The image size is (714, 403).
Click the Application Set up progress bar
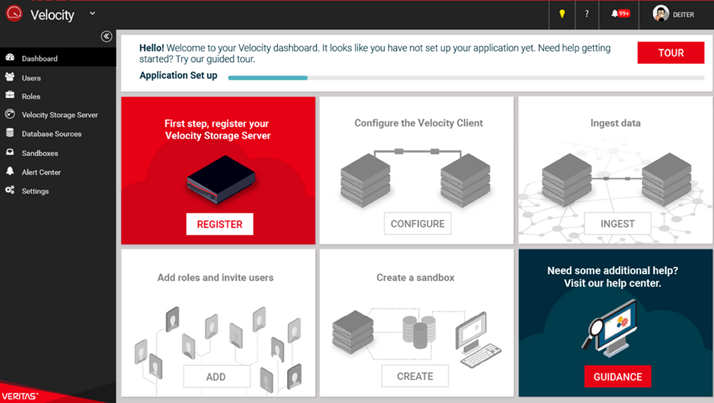[x=466, y=78]
